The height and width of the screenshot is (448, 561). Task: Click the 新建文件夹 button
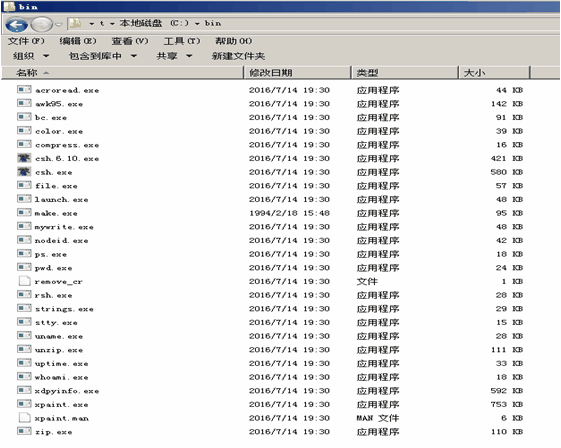[x=238, y=56]
